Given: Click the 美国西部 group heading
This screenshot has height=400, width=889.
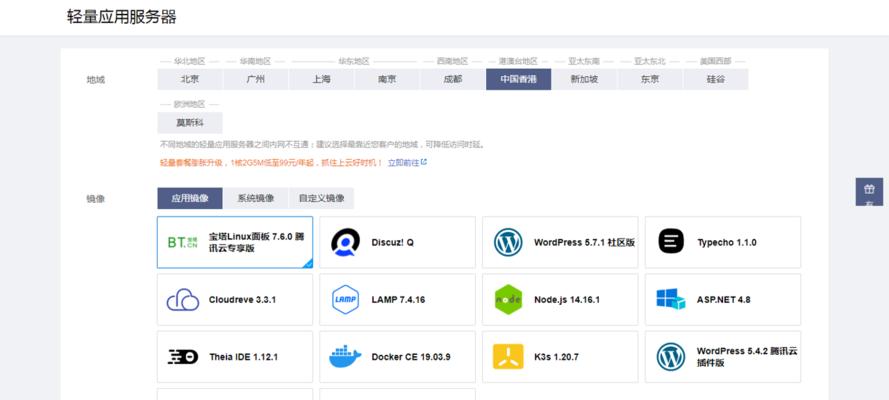Looking at the screenshot, I should [x=716, y=61].
